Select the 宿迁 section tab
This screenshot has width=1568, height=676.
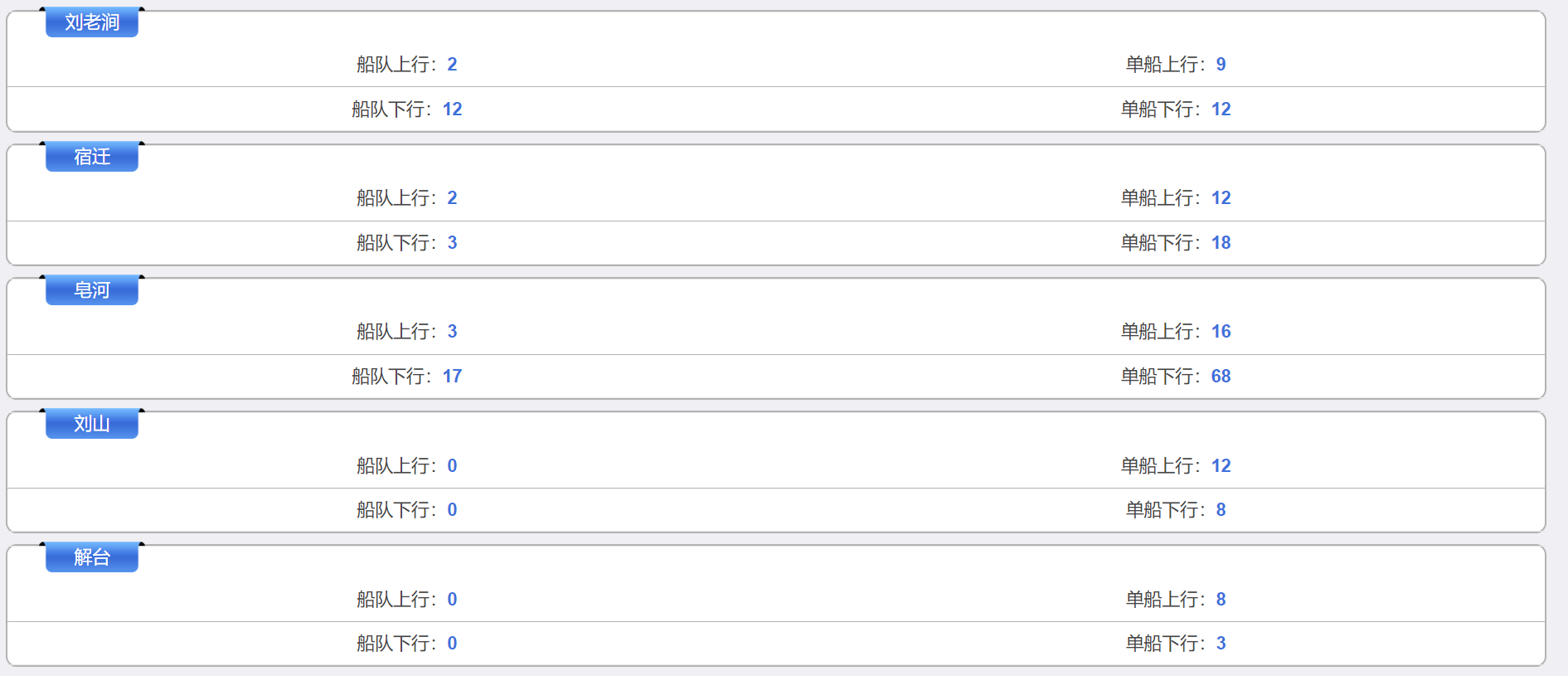92,157
